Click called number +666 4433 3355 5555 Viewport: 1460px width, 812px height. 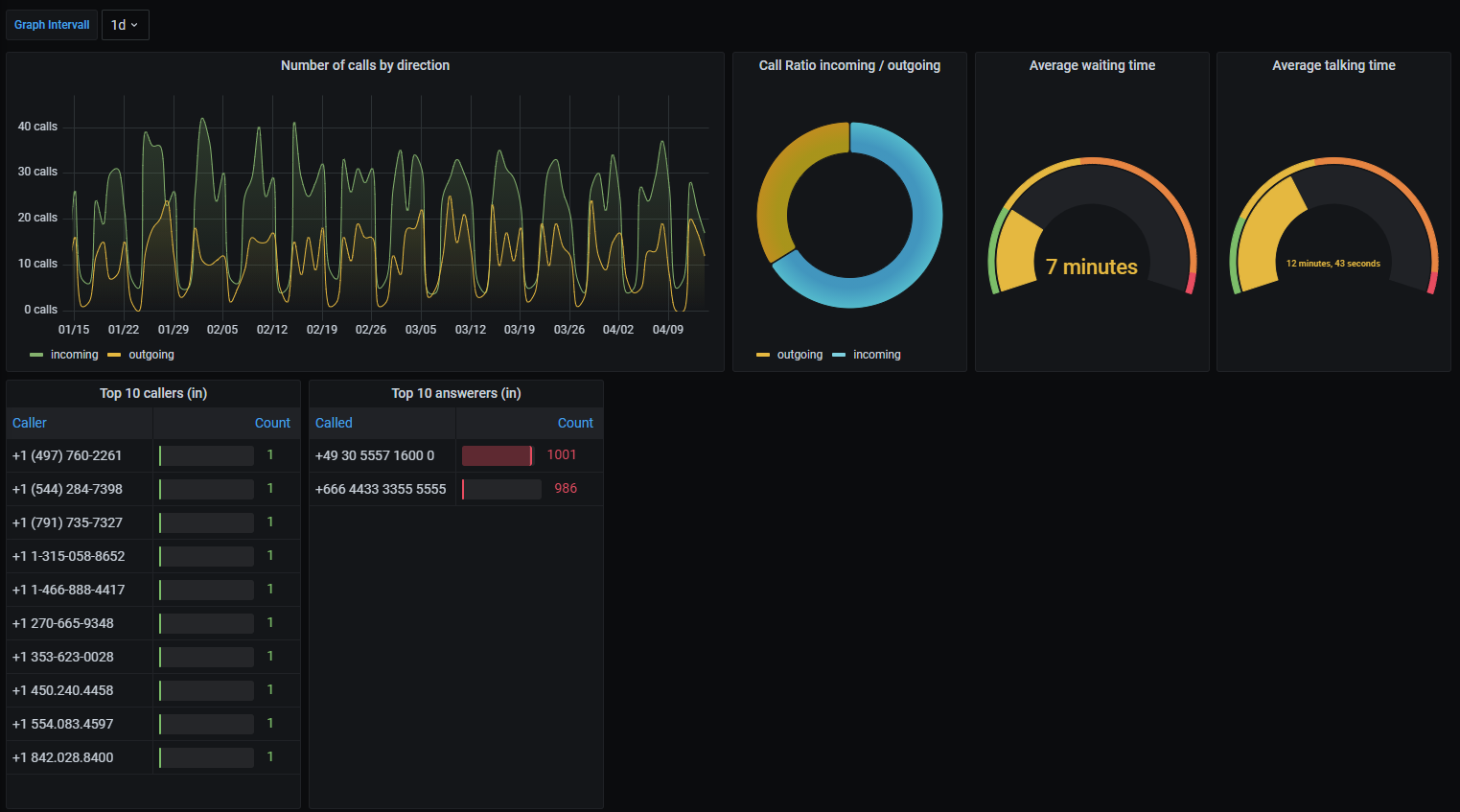(381, 489)
